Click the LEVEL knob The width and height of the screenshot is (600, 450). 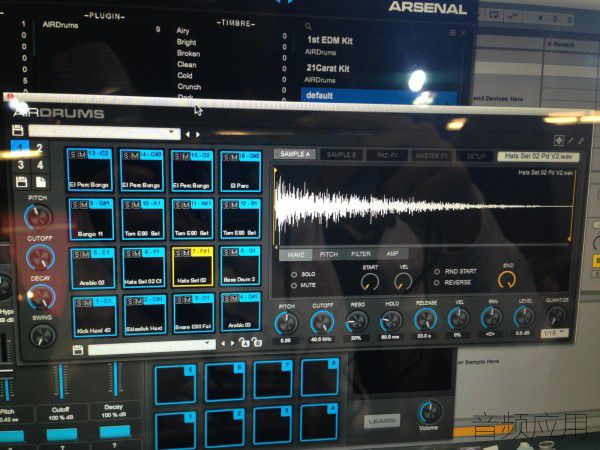[x=523, y=317]
